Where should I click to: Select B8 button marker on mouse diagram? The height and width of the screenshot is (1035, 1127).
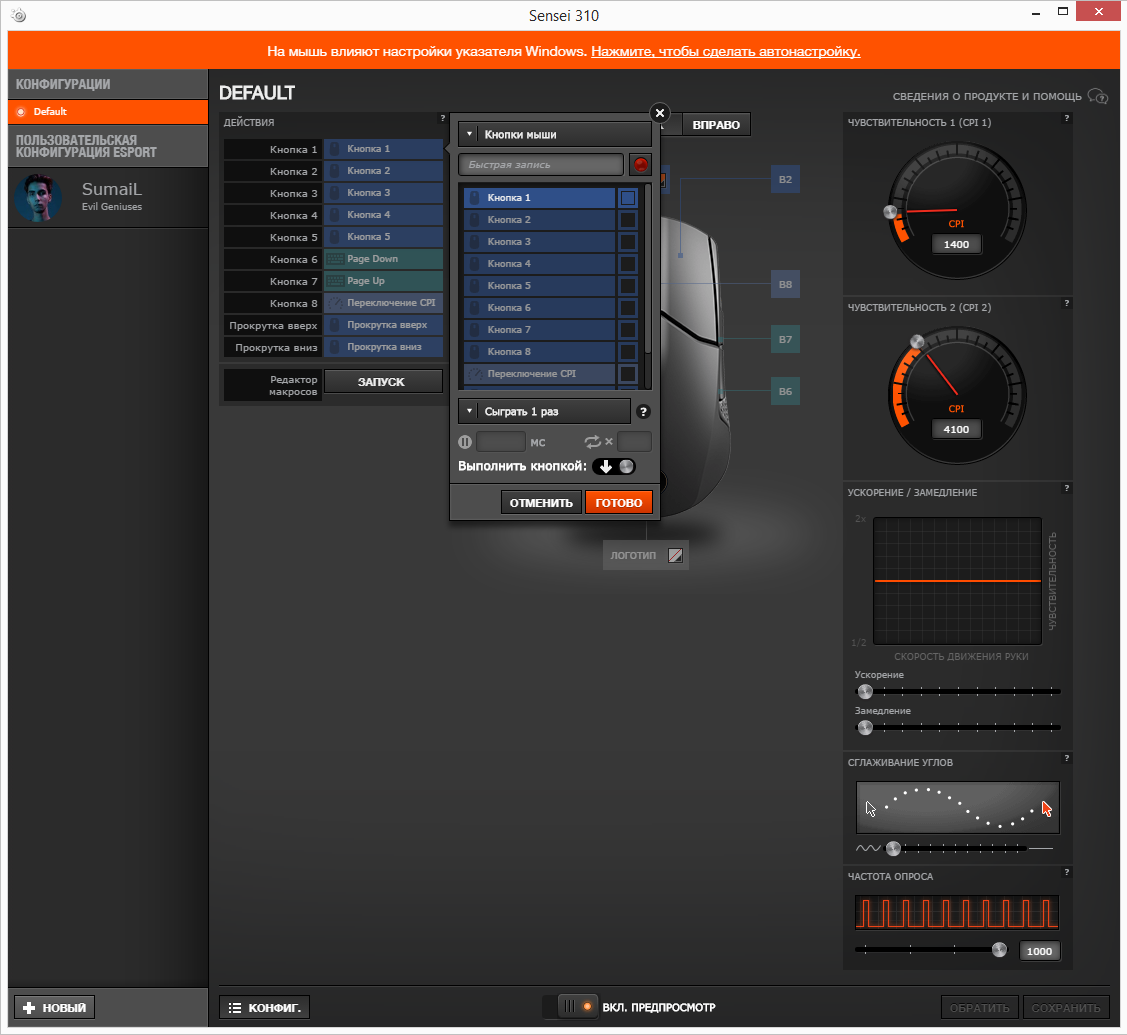[785, 285]
